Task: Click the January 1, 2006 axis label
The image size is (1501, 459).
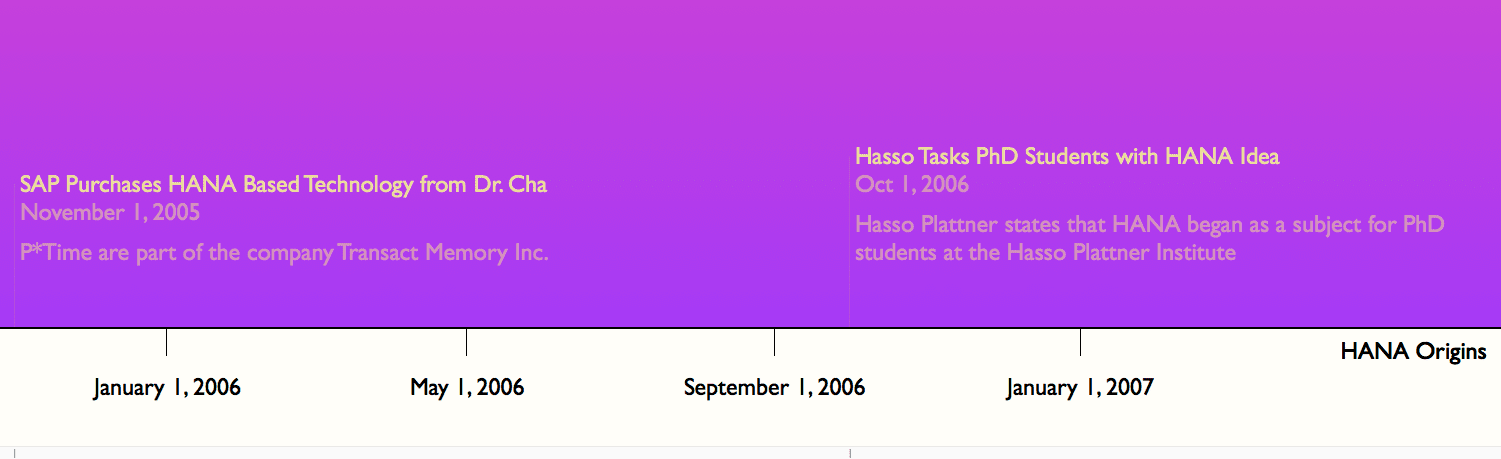Action: tap(167, 387)
